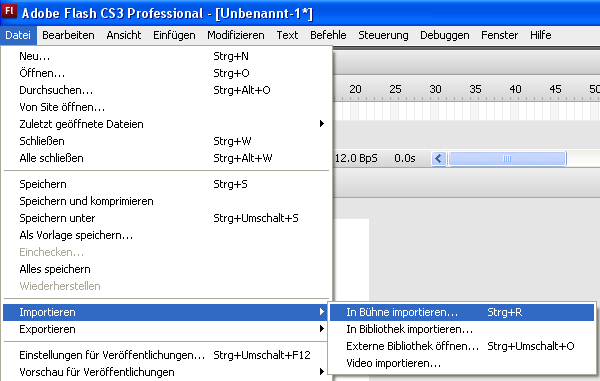Expand Vorschau für Veröffentlichungen submenu
Viewport: 600px width, 381px height.
pos(166,372)
